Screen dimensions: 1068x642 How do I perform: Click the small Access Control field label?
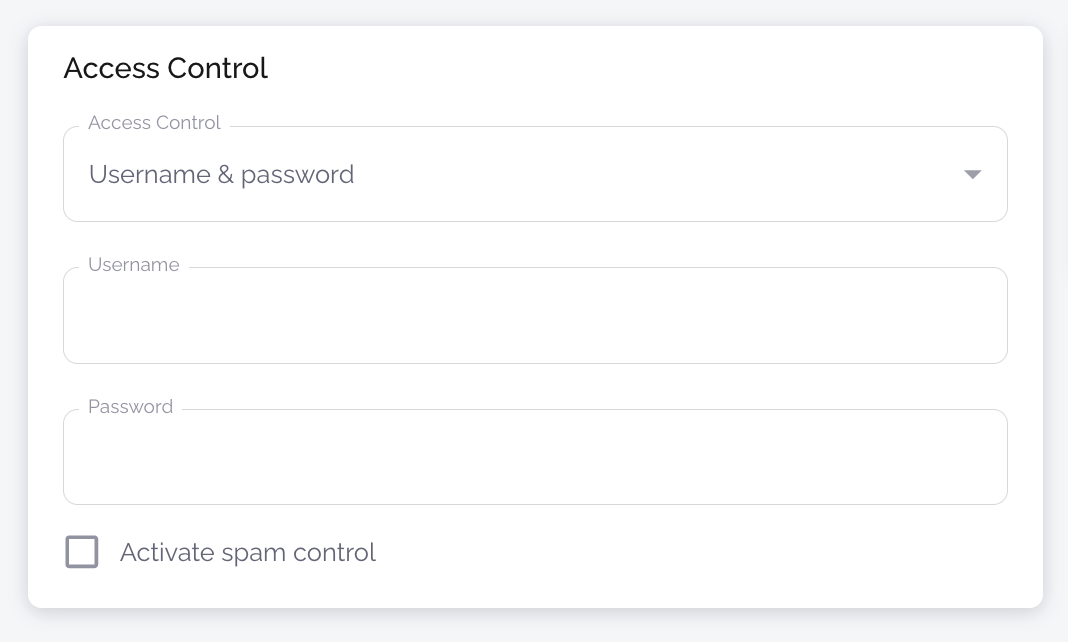point(154,123)
